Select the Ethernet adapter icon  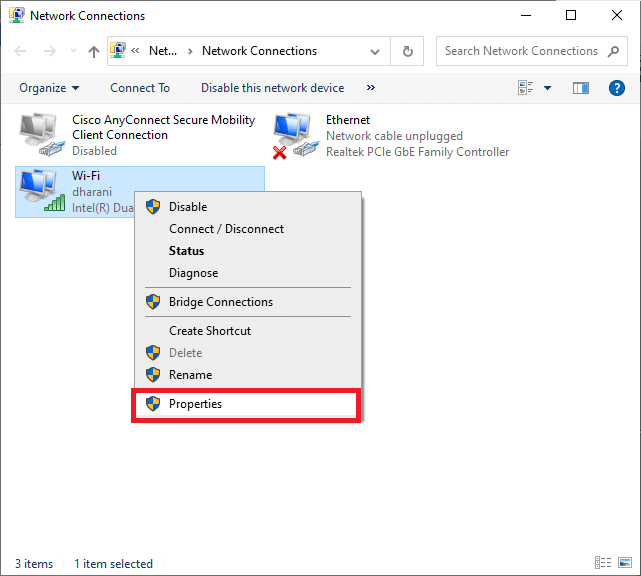pyautogui.click(x=294, y=136)
